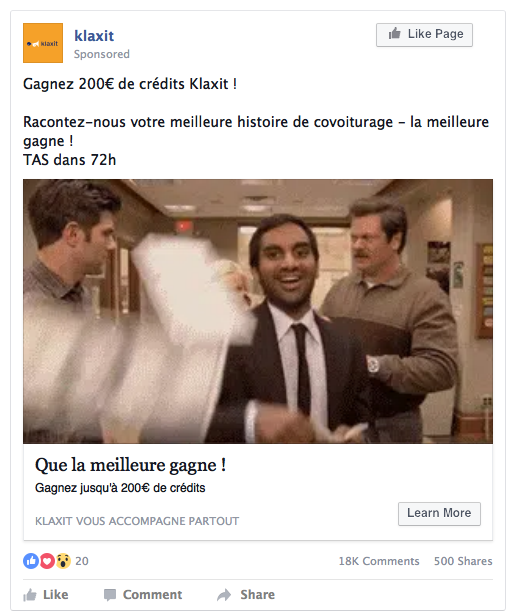Click the thumbs-up icon in Like Page
The height and width of the screenshot is (612, 516).
(395, 34)
